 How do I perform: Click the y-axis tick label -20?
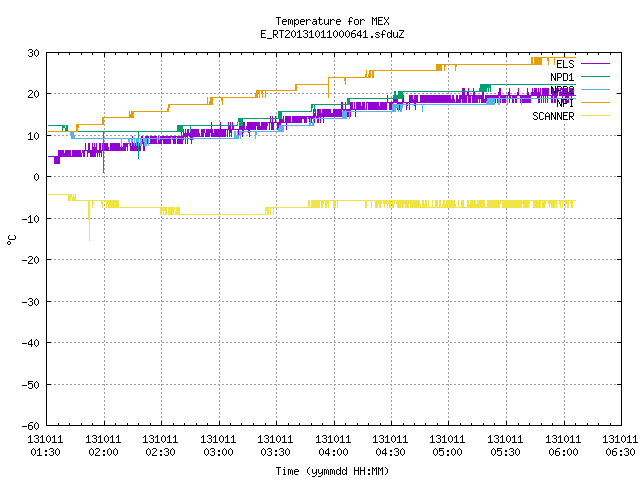click(x=31, y=260)
